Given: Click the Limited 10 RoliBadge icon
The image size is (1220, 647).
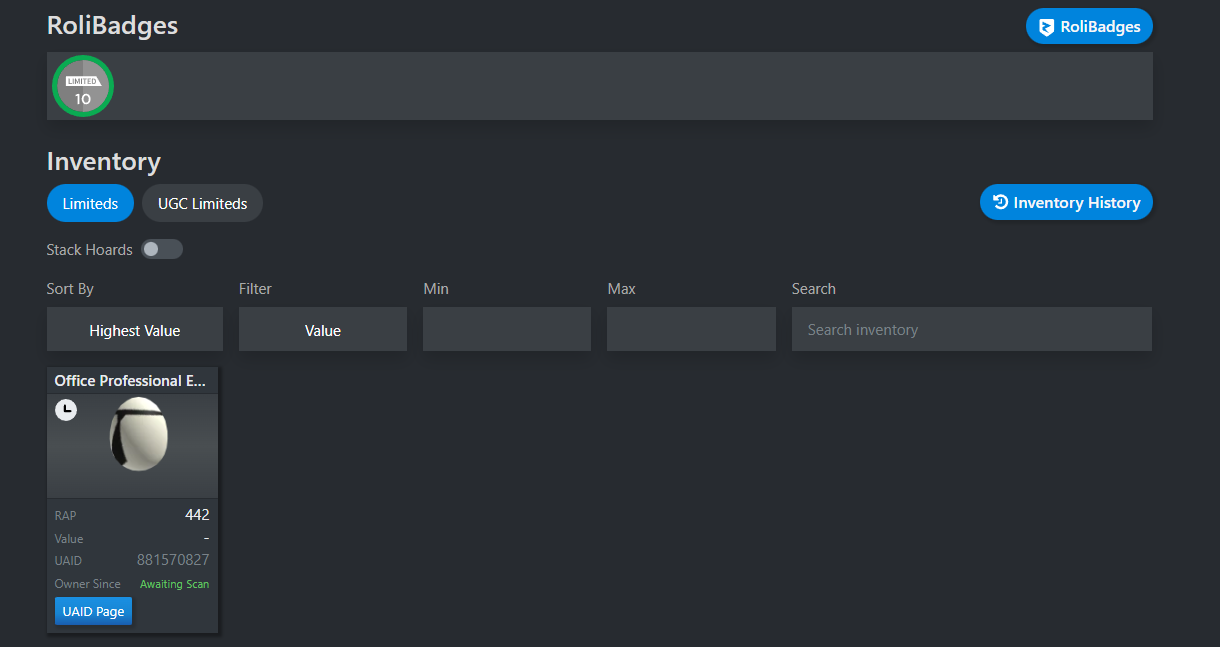Looking at the screenshot, I should [83, 86].
